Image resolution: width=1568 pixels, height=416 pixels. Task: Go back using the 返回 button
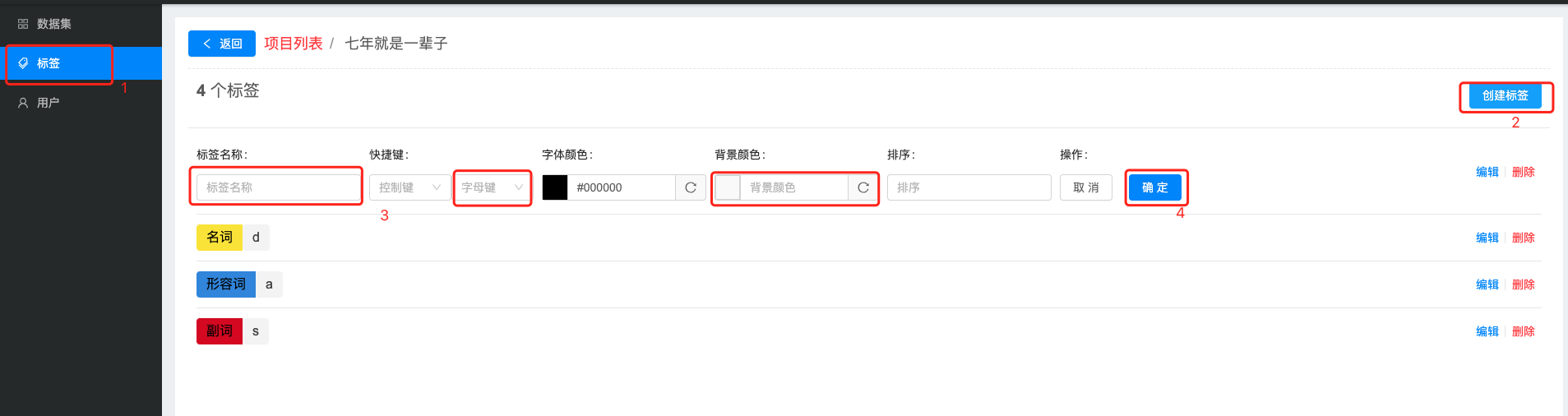pos(222,44)
